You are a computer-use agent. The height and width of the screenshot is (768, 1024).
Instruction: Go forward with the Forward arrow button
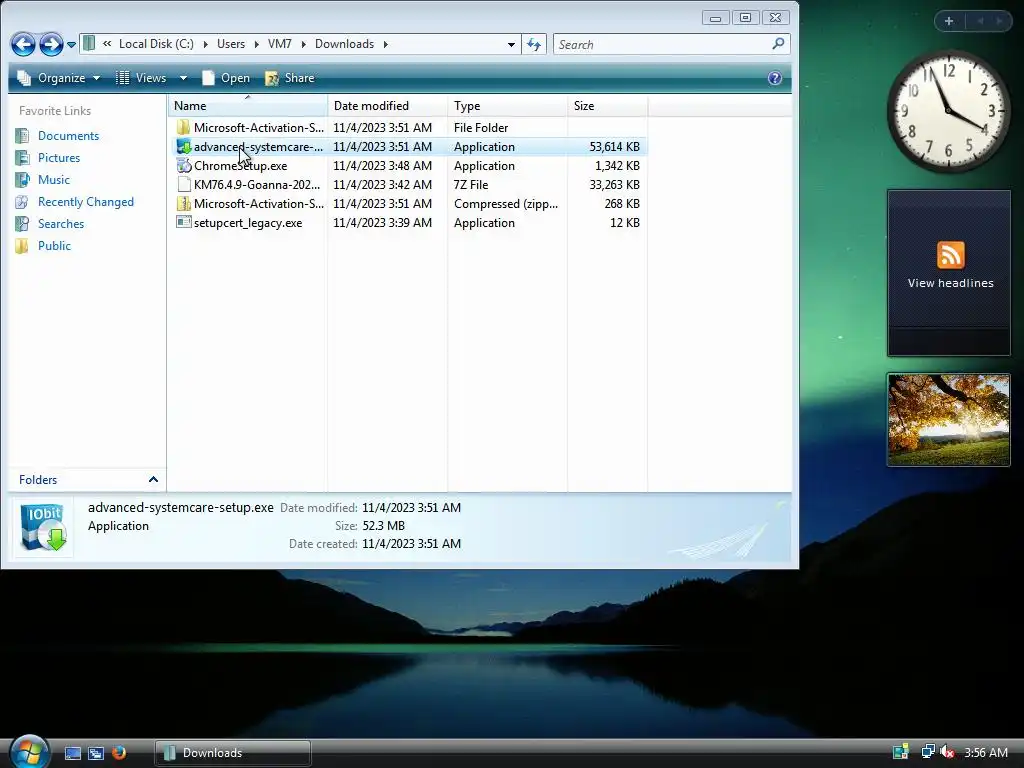(51, 44)
